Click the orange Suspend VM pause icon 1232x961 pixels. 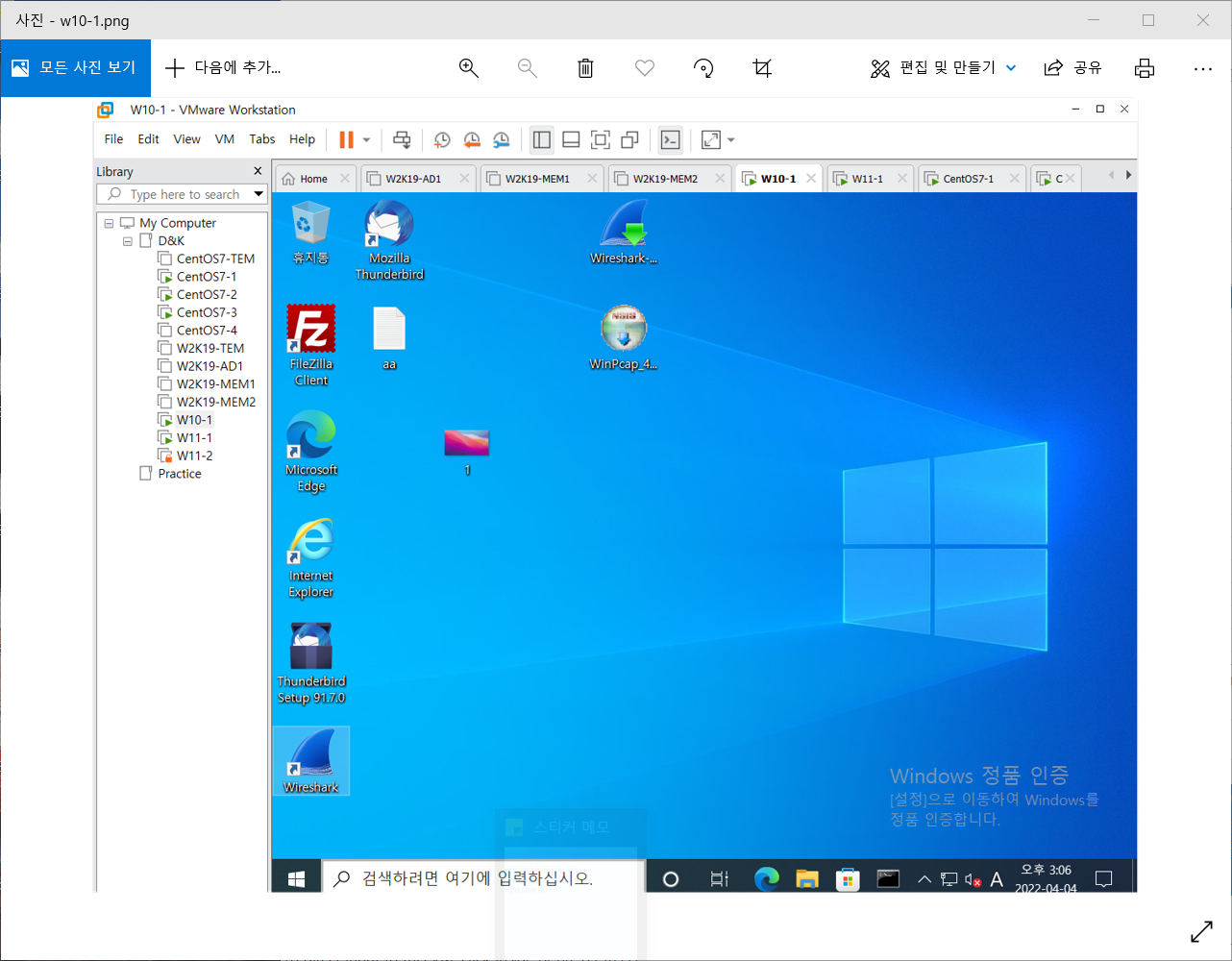[346, 139]
